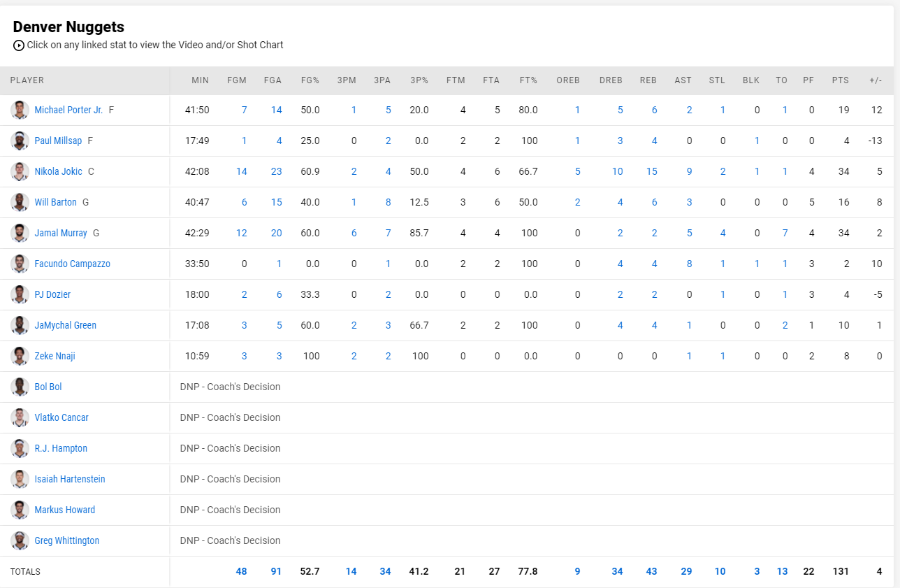This screenshot has width=900, height=588.
Task: Open the Markus Howard name link
Action: 65,510
